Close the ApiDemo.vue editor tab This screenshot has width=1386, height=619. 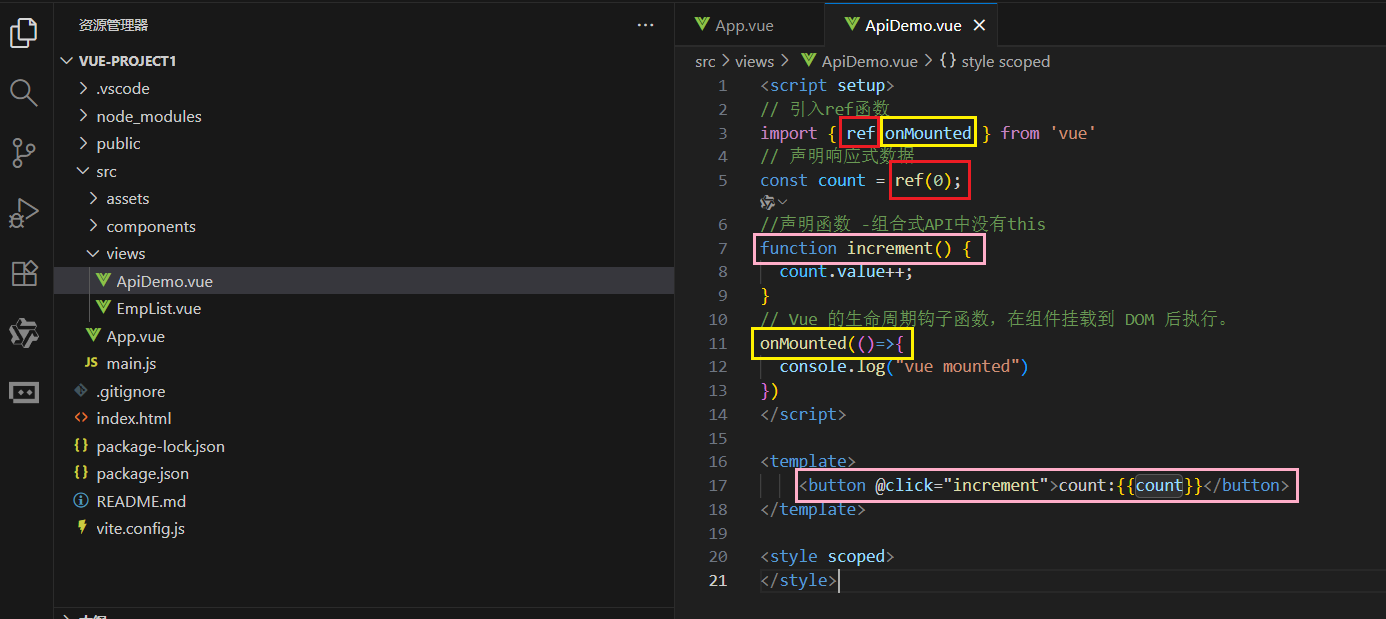pos(979,25)
